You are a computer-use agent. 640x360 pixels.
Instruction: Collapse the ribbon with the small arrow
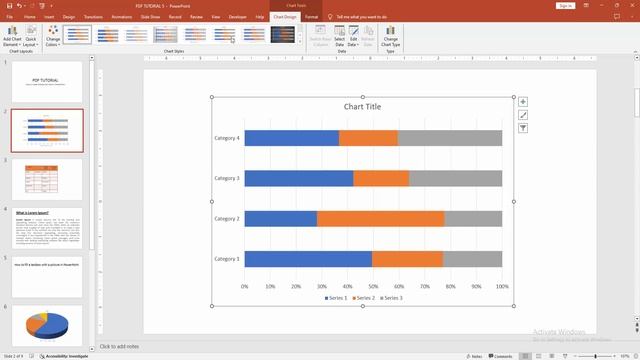635,51
